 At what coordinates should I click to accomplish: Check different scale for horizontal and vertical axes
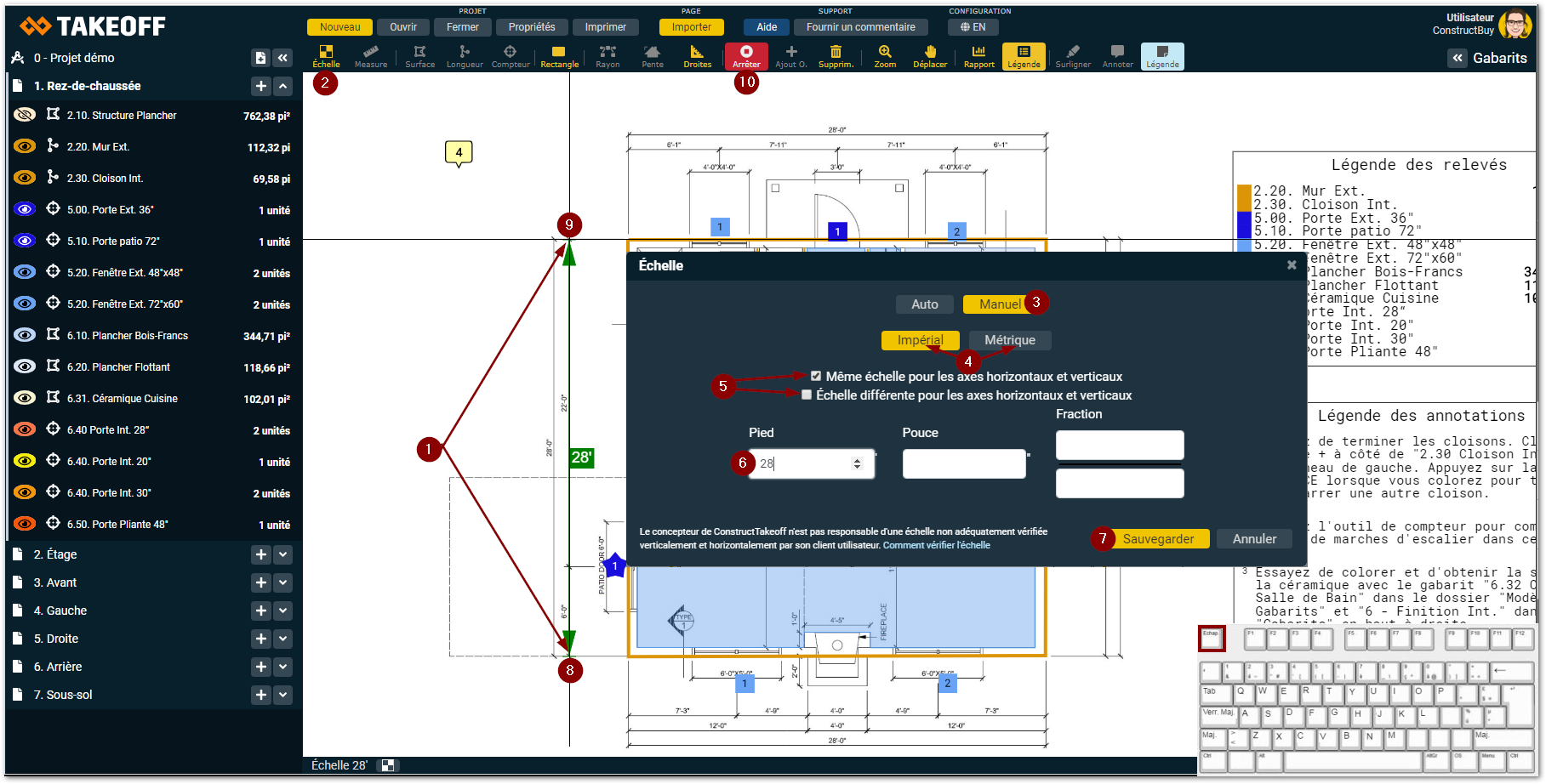(x=807, y=395)
